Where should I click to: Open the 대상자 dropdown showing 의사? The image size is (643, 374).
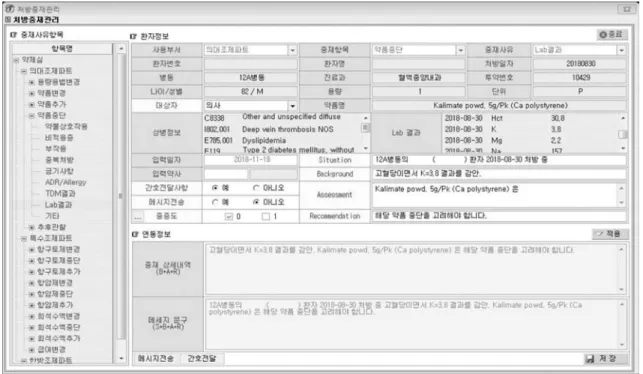[x=292, y=106]
